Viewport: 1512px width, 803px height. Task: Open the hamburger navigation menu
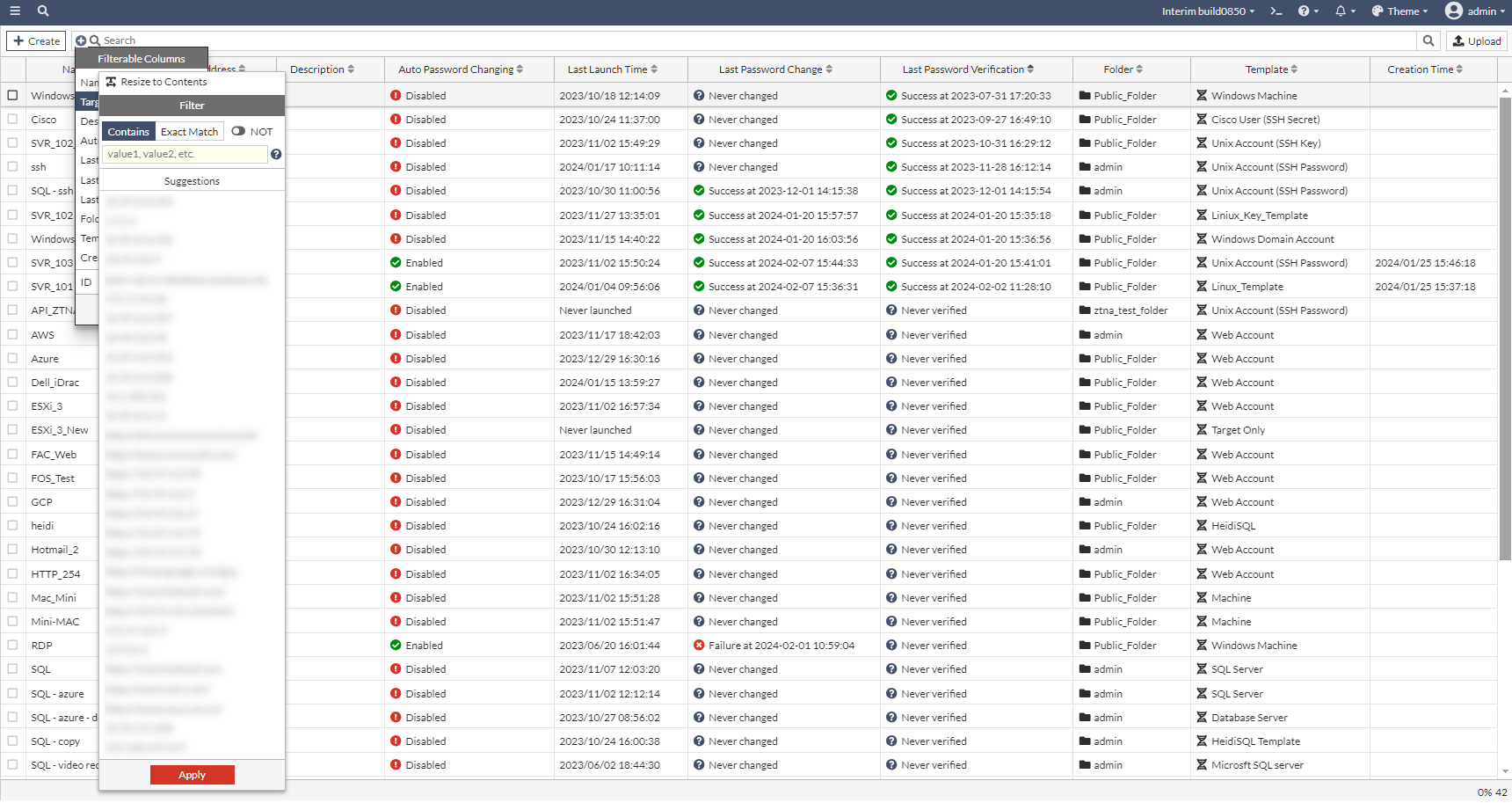tap(15, 11)
